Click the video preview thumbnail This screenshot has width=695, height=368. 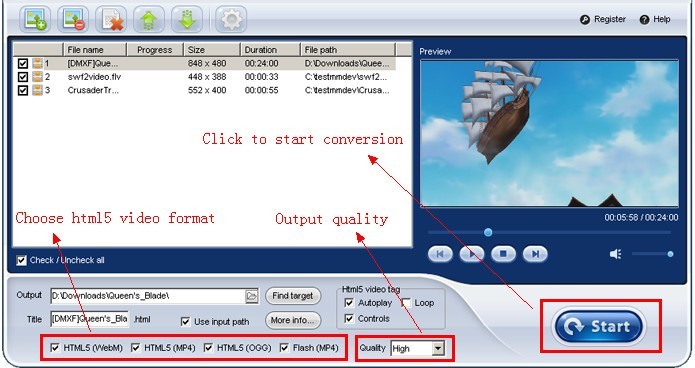549,133
